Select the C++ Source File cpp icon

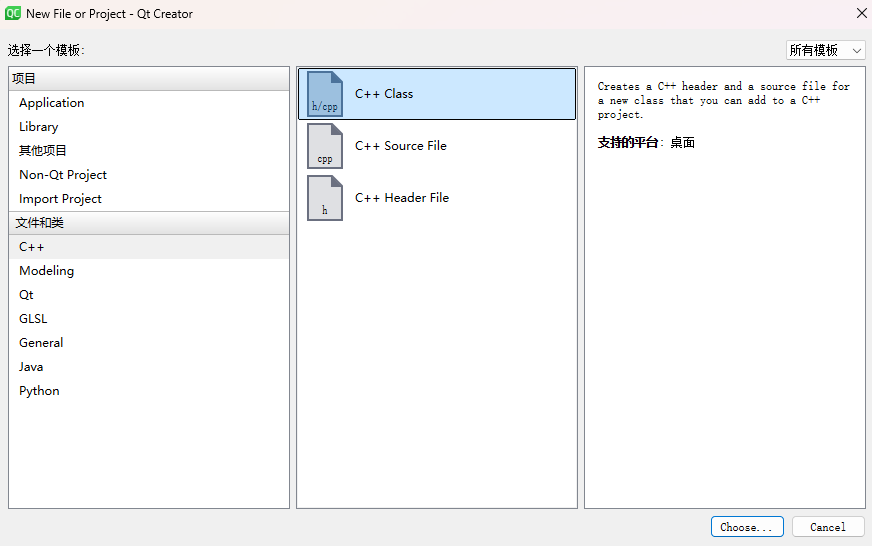click(x=325, y=146)
